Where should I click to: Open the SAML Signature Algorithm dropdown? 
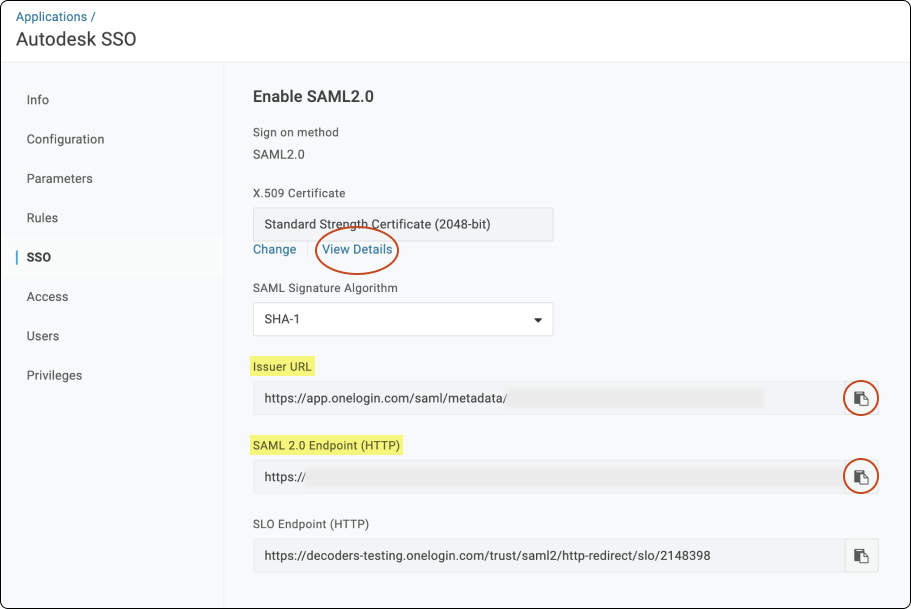tap(403, 319)
